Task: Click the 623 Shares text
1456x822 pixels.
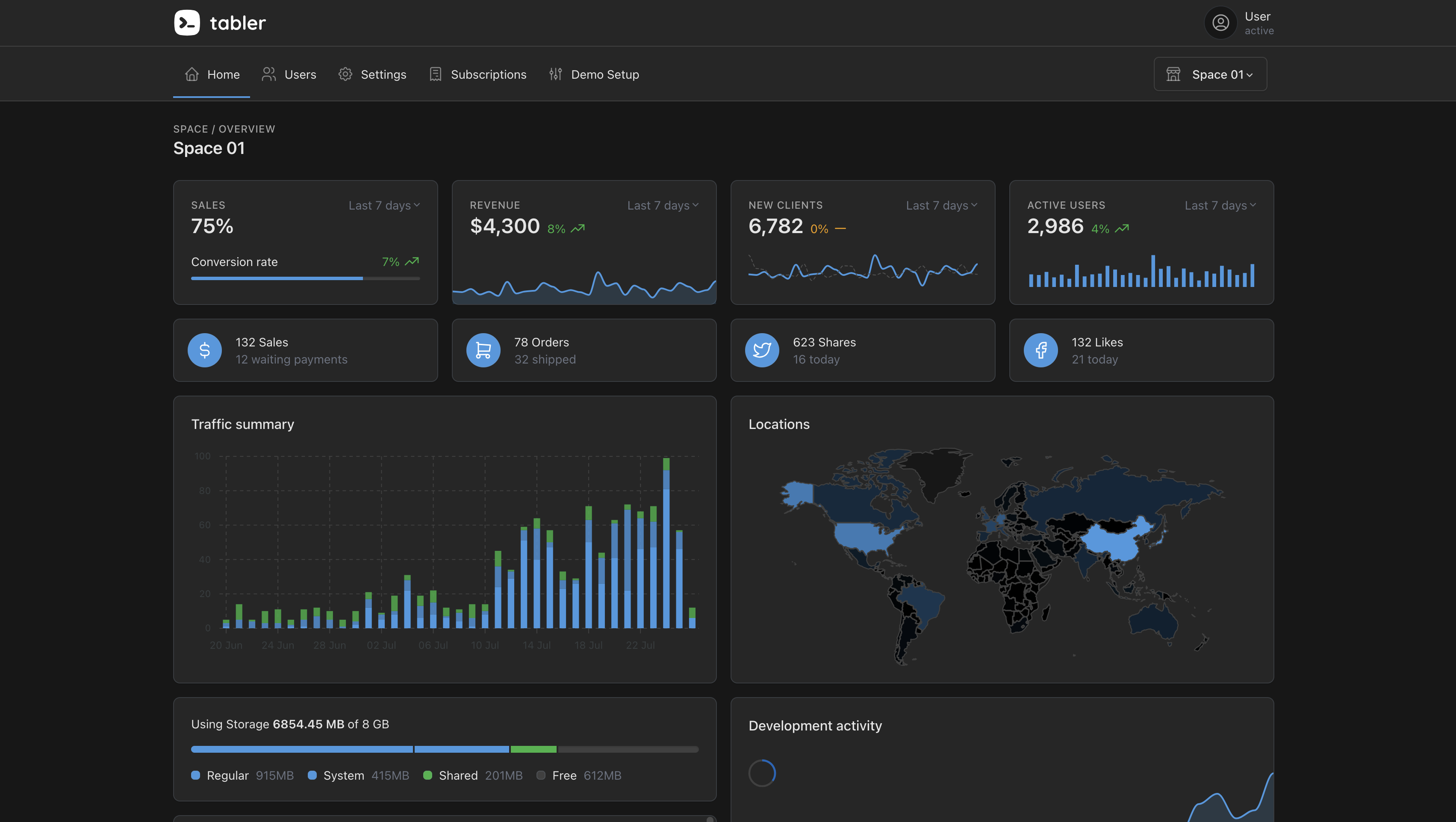Action: coord(824,342)
